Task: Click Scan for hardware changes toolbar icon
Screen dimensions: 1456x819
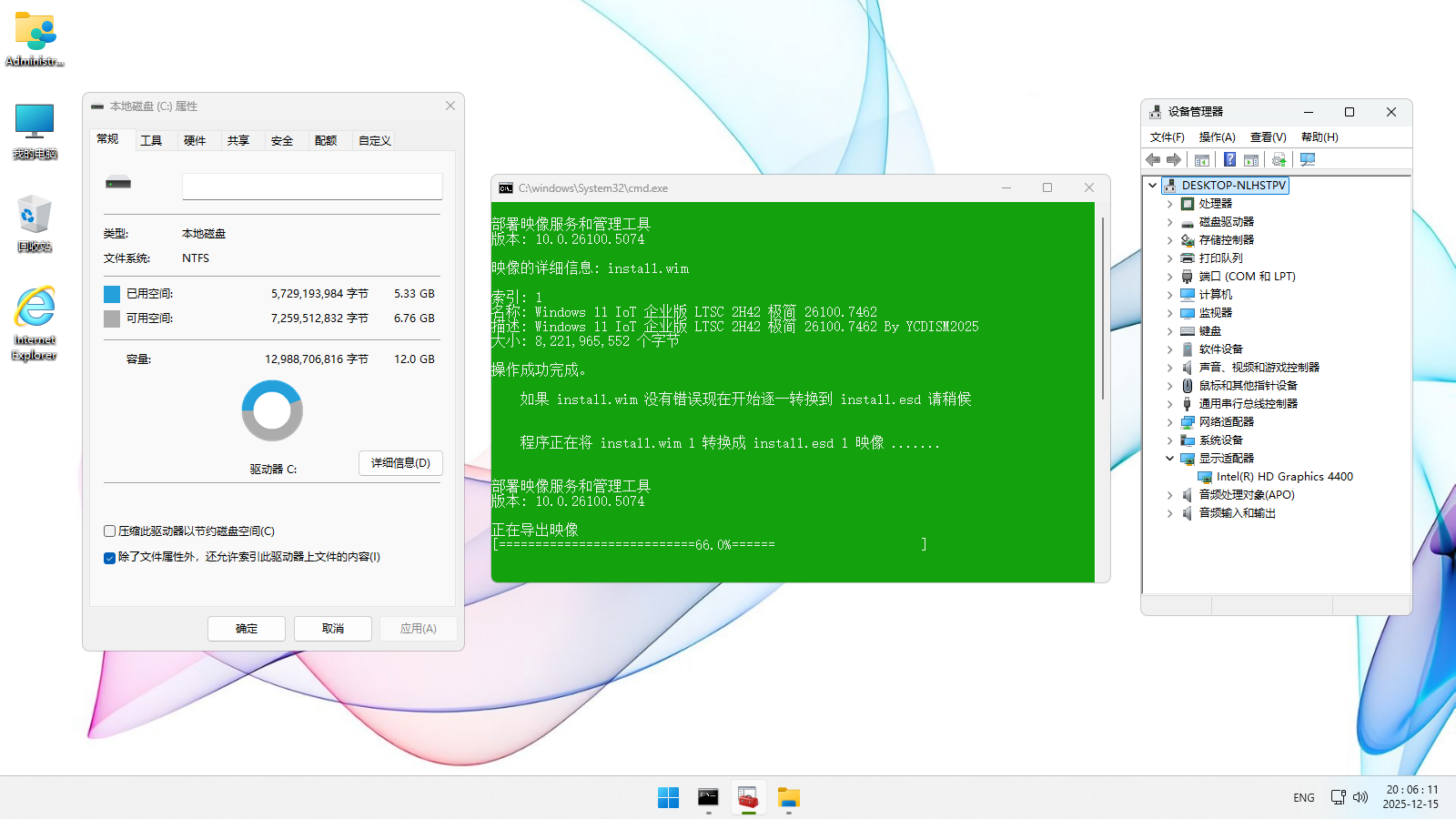Action: tap(1308, 160)
